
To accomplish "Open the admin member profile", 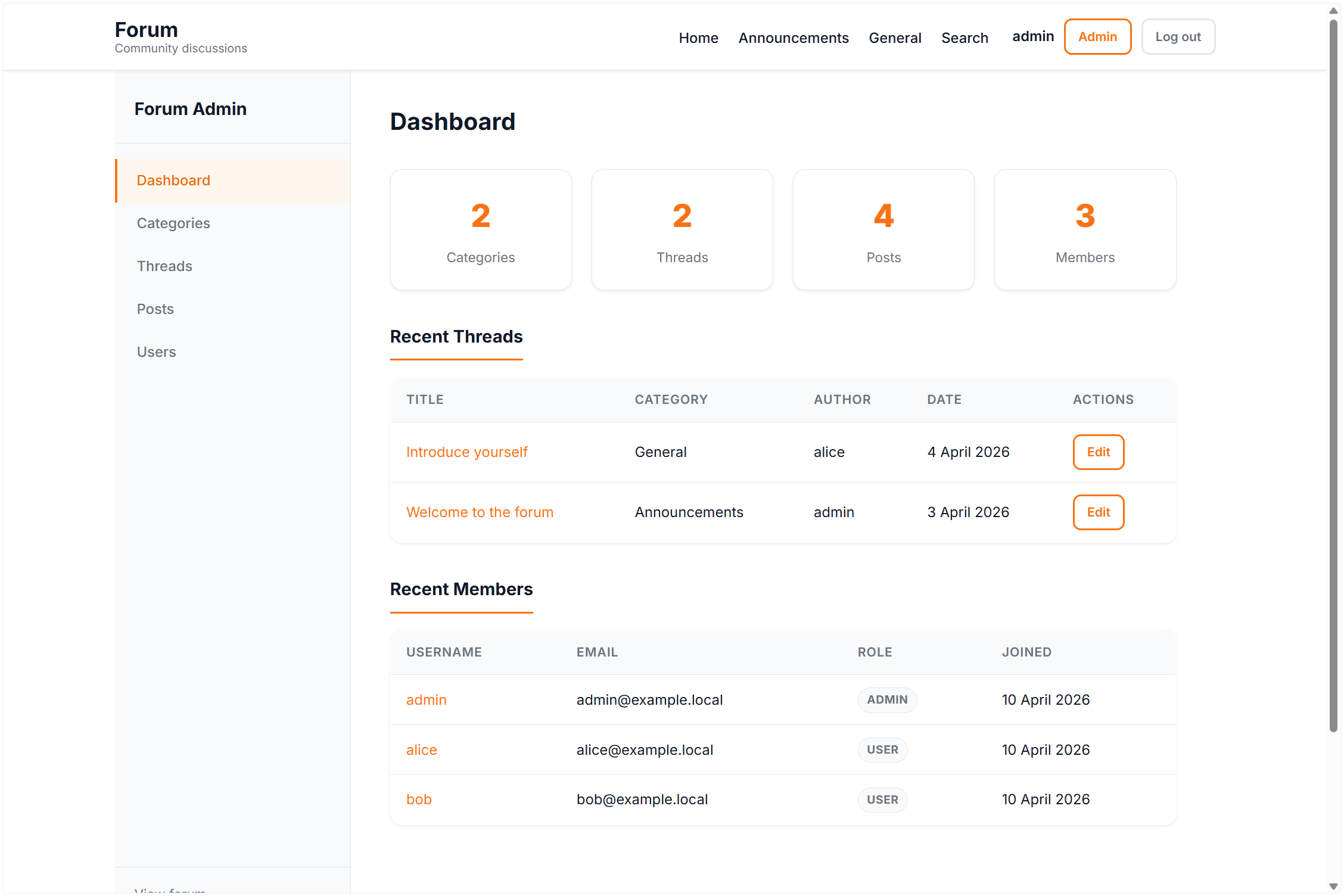I will pyautogui.click(x=427, y=700).
